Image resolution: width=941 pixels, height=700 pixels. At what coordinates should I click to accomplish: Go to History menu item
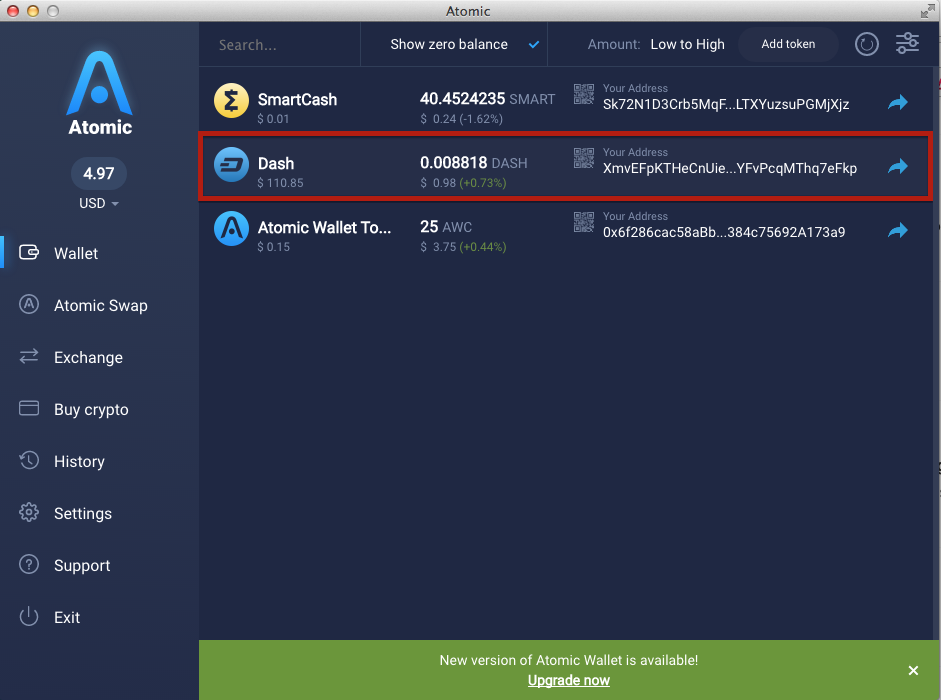79,461
